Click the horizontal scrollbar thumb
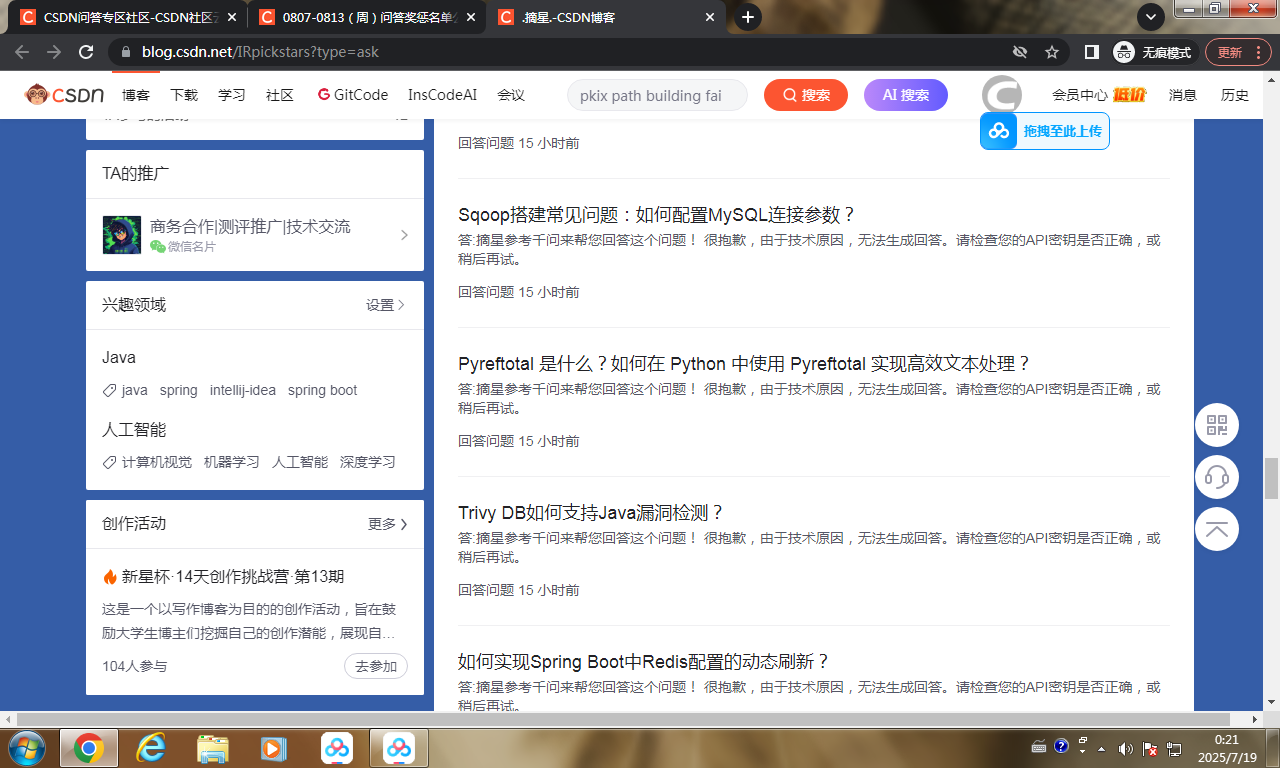This screenshot has width=1280, height=768. [623, 719]
